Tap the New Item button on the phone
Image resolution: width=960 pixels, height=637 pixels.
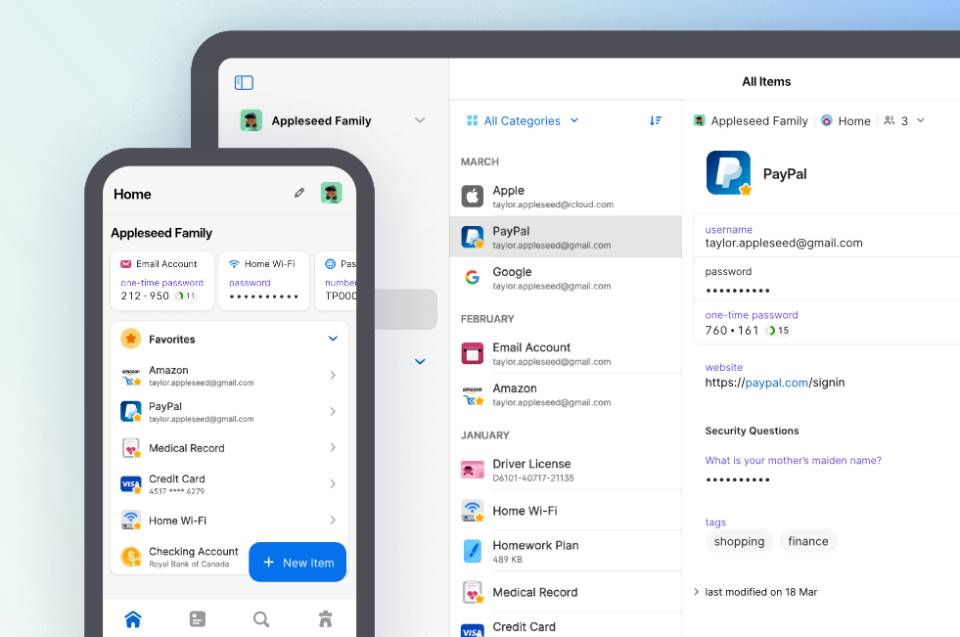(298, 562)
